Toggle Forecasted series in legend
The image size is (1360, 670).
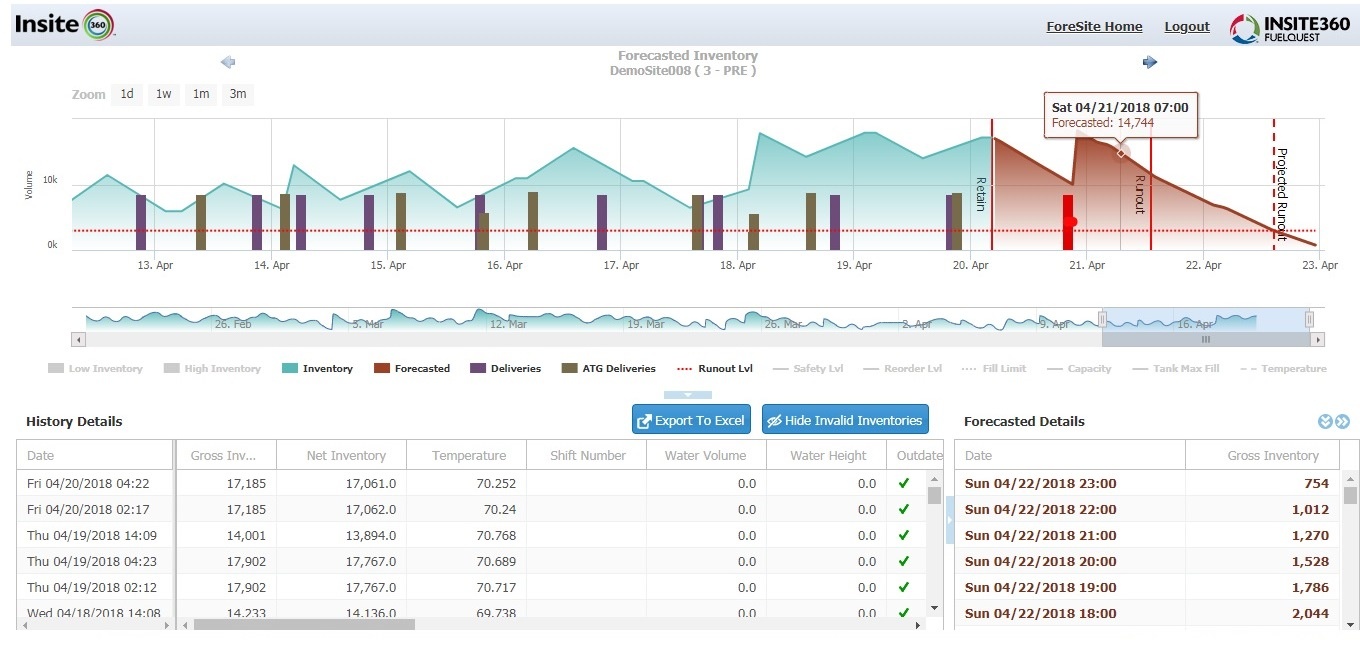pyautogui.click(x=411, y=369)
